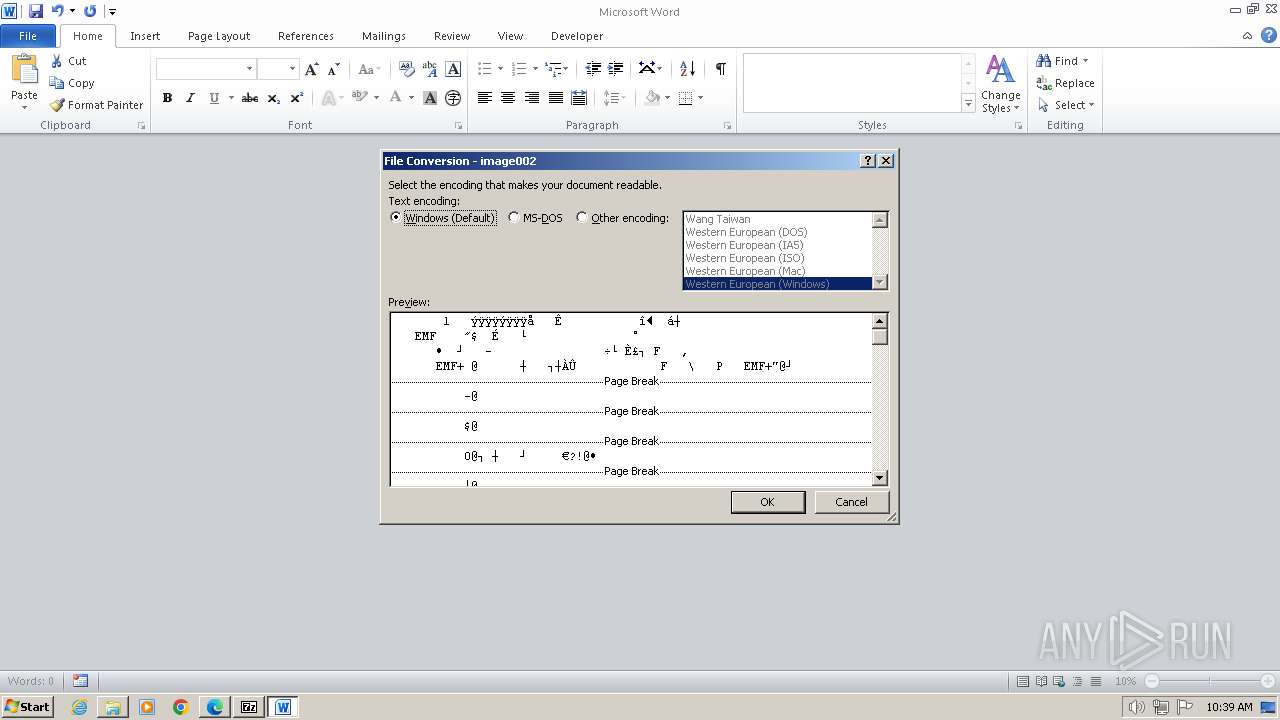Click Cancel in File Conversion dialog

pos(851,502)
